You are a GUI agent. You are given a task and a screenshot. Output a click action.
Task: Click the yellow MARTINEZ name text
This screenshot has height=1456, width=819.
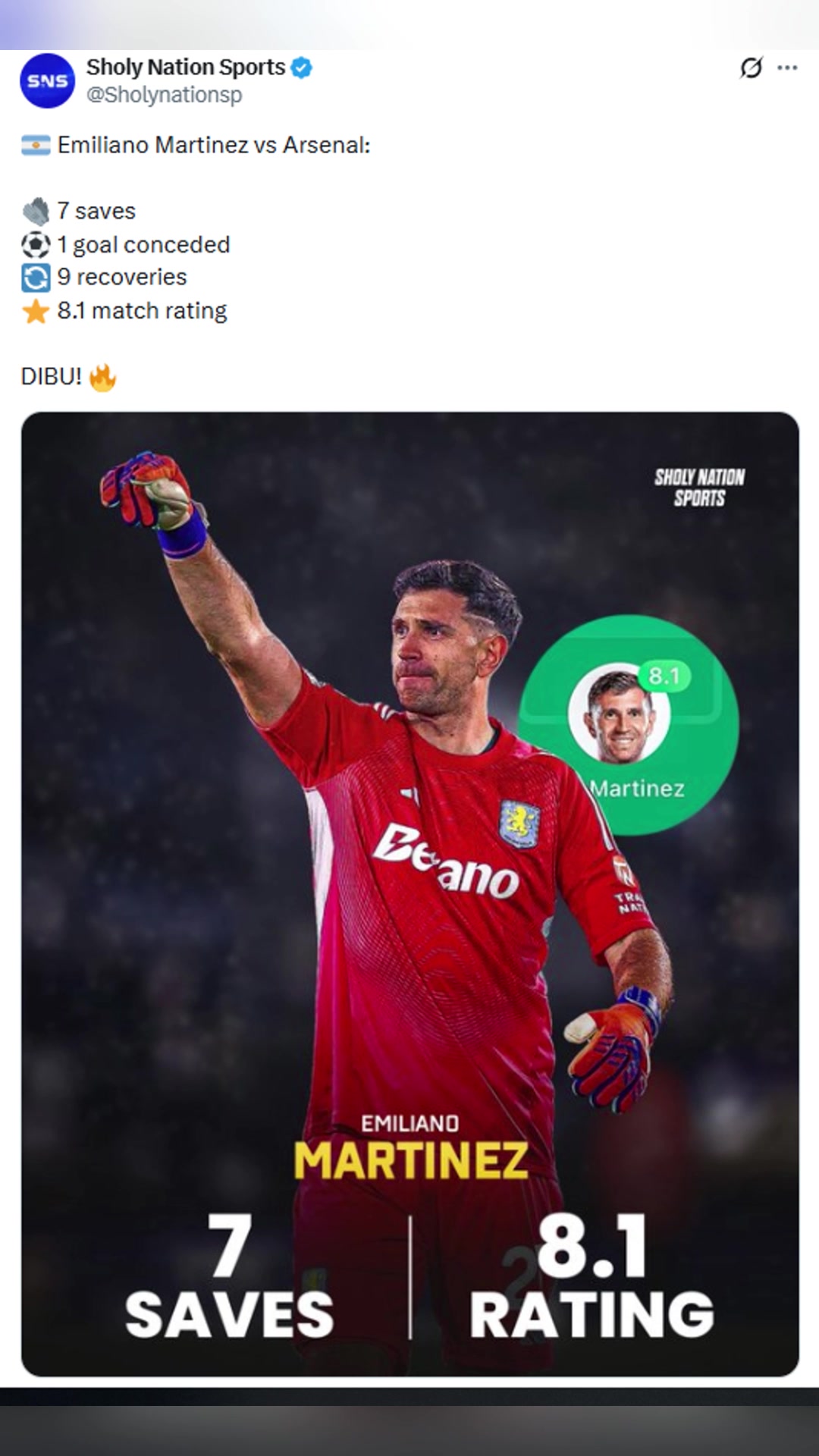pyautogui.click(x=410, y=1160)
